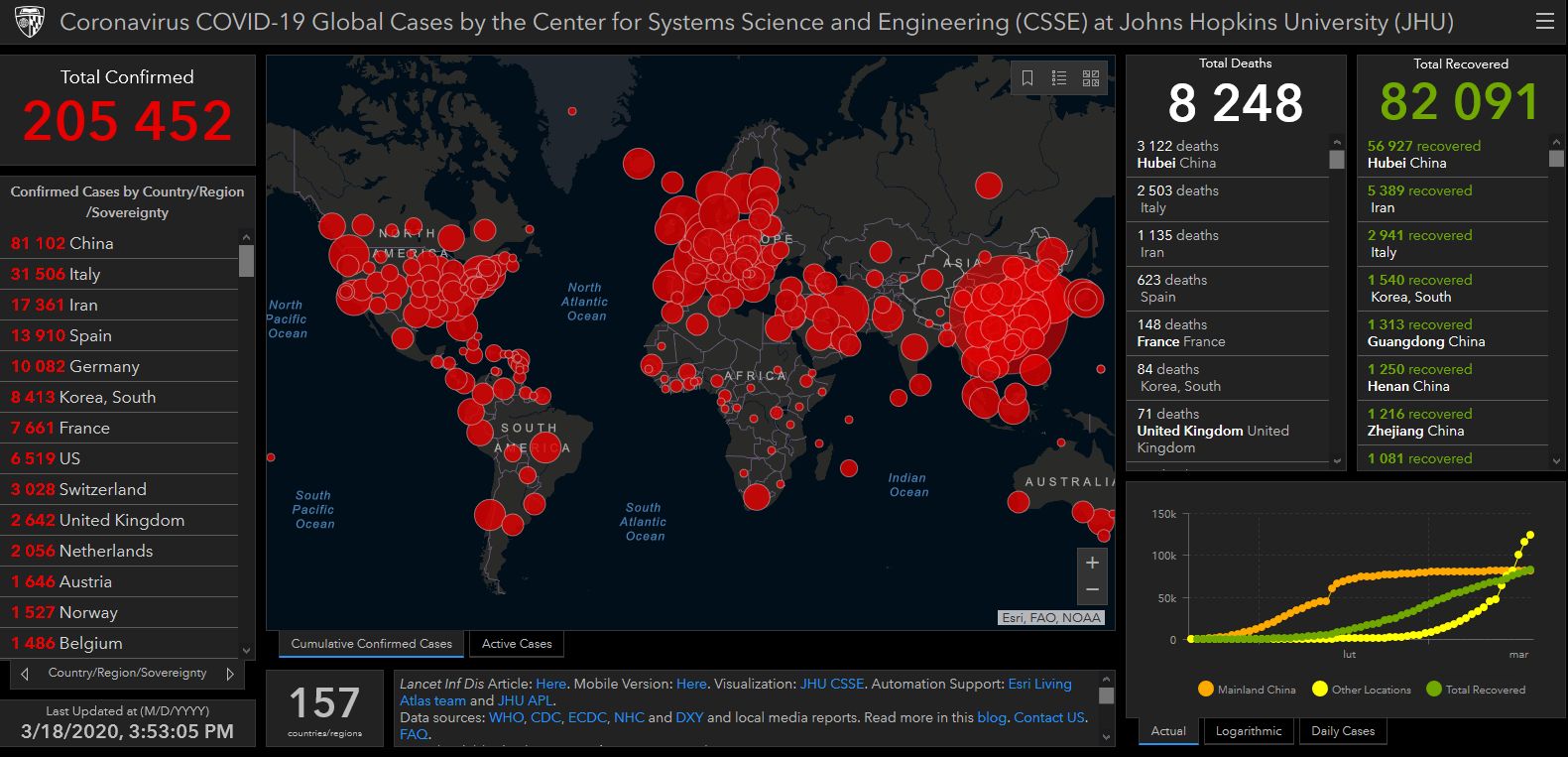This screenshot has height=757, width=1568.
Task: Open the basemap gallery grid icon
Action: (x=1091, y=77)
